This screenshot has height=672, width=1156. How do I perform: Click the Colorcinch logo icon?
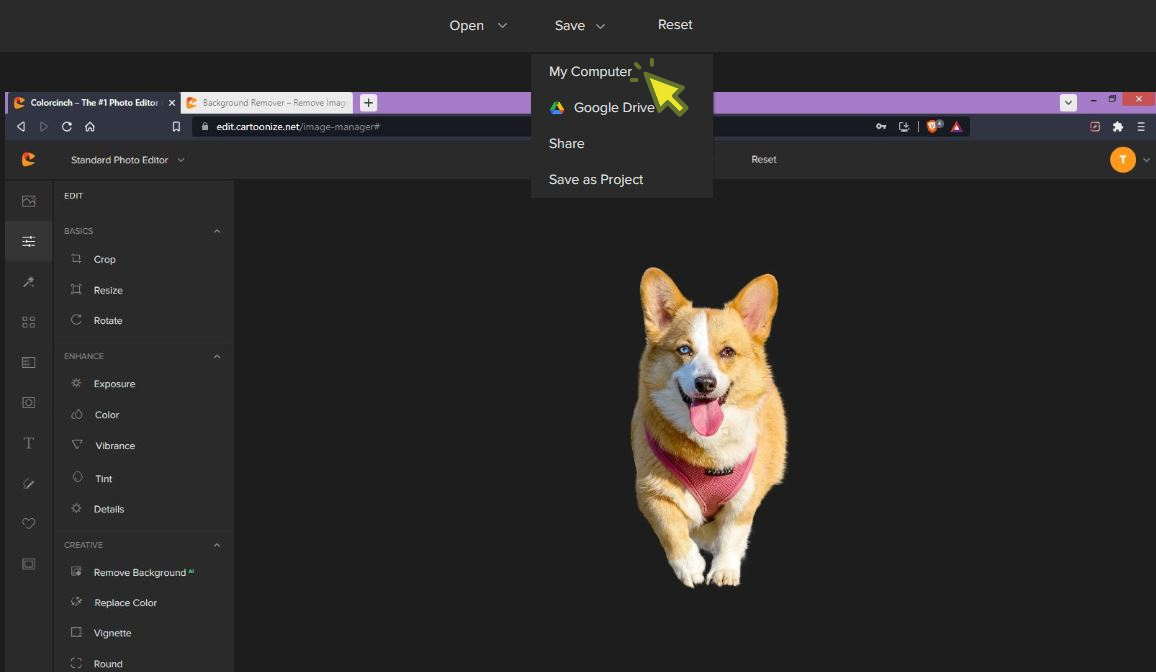pos(28,159)
